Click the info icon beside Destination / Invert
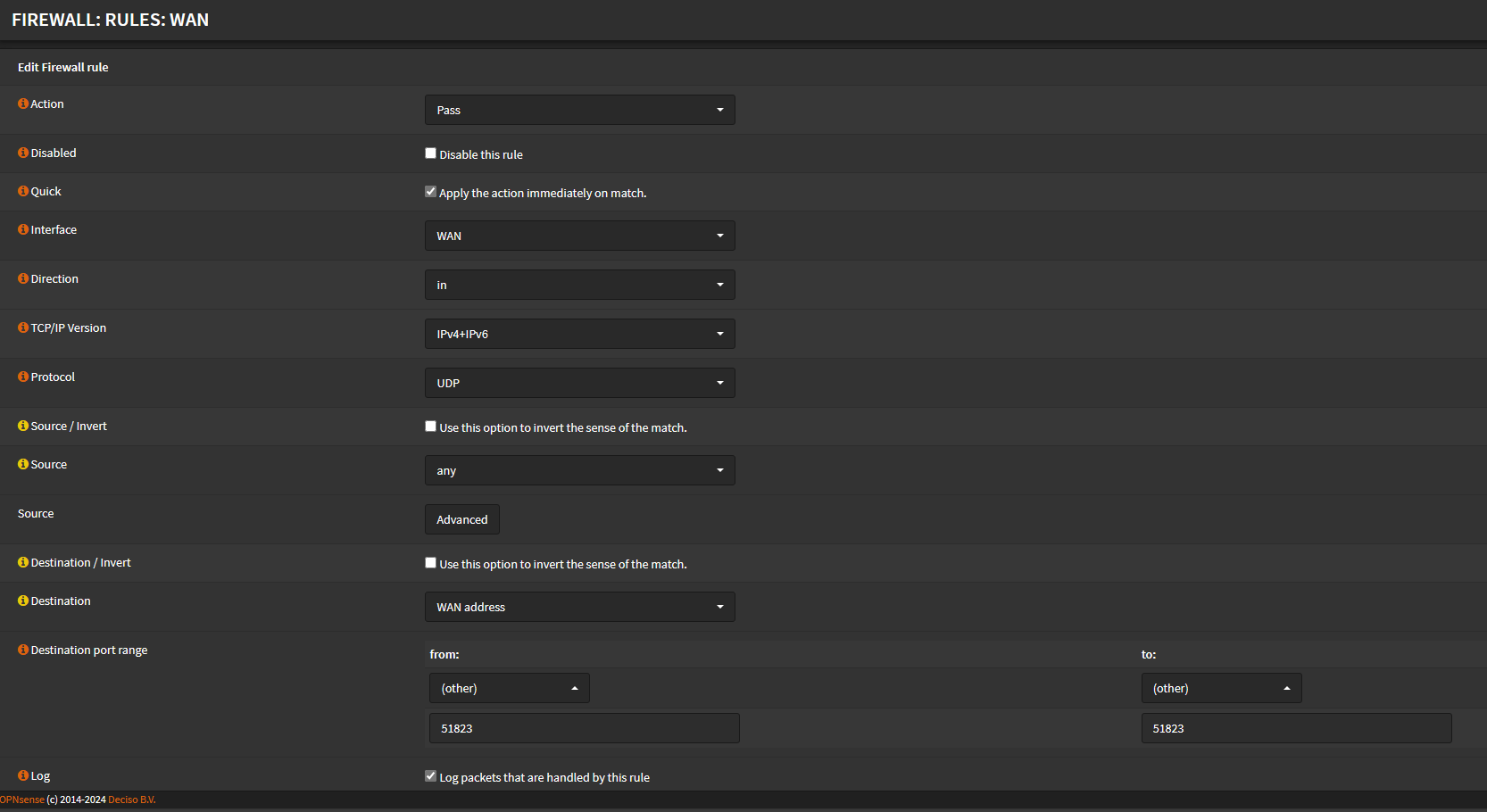The width and height of the screenshot is (1487, 812). tap(23, 562)
